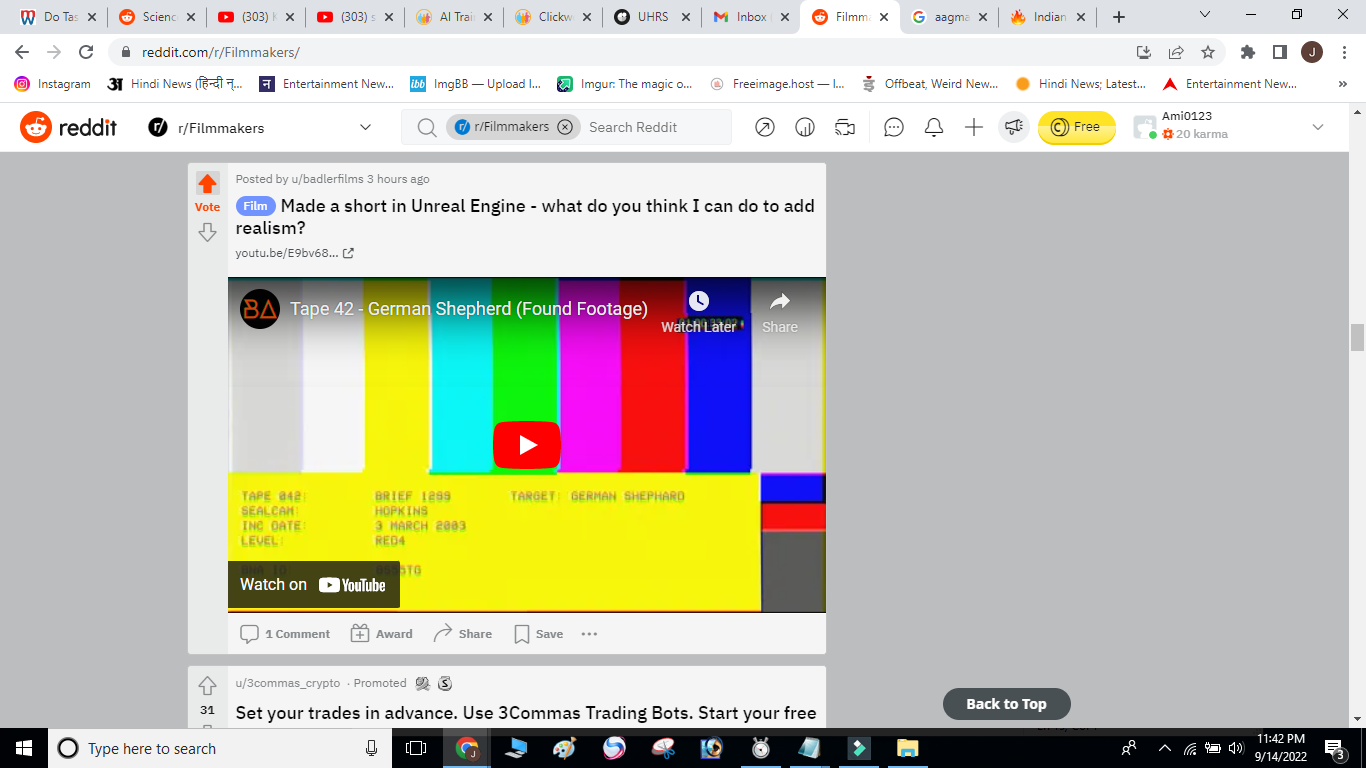Open 1 Comment on the post
This screenshot has width=1366, height=768.
pyautogui.click(x=285, y=634)
